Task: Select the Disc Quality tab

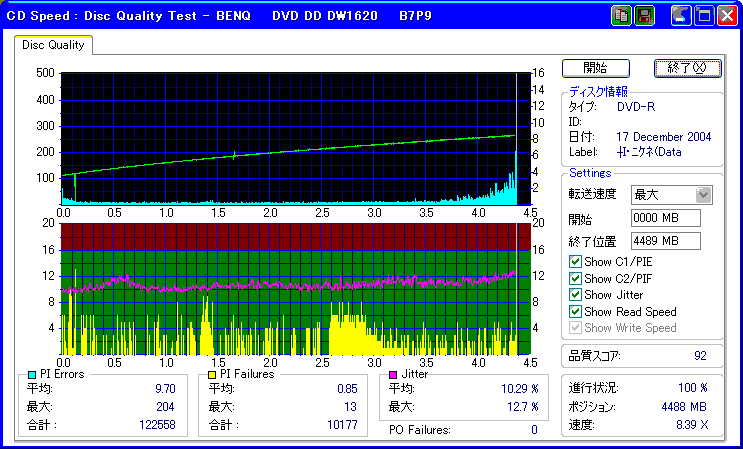Action: pyautogui.click(x=53, y=45)
